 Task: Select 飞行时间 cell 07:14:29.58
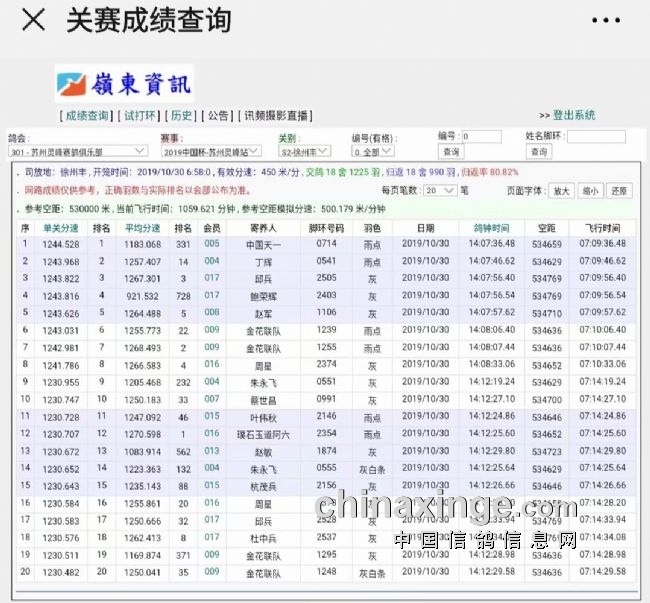(603, 572)
